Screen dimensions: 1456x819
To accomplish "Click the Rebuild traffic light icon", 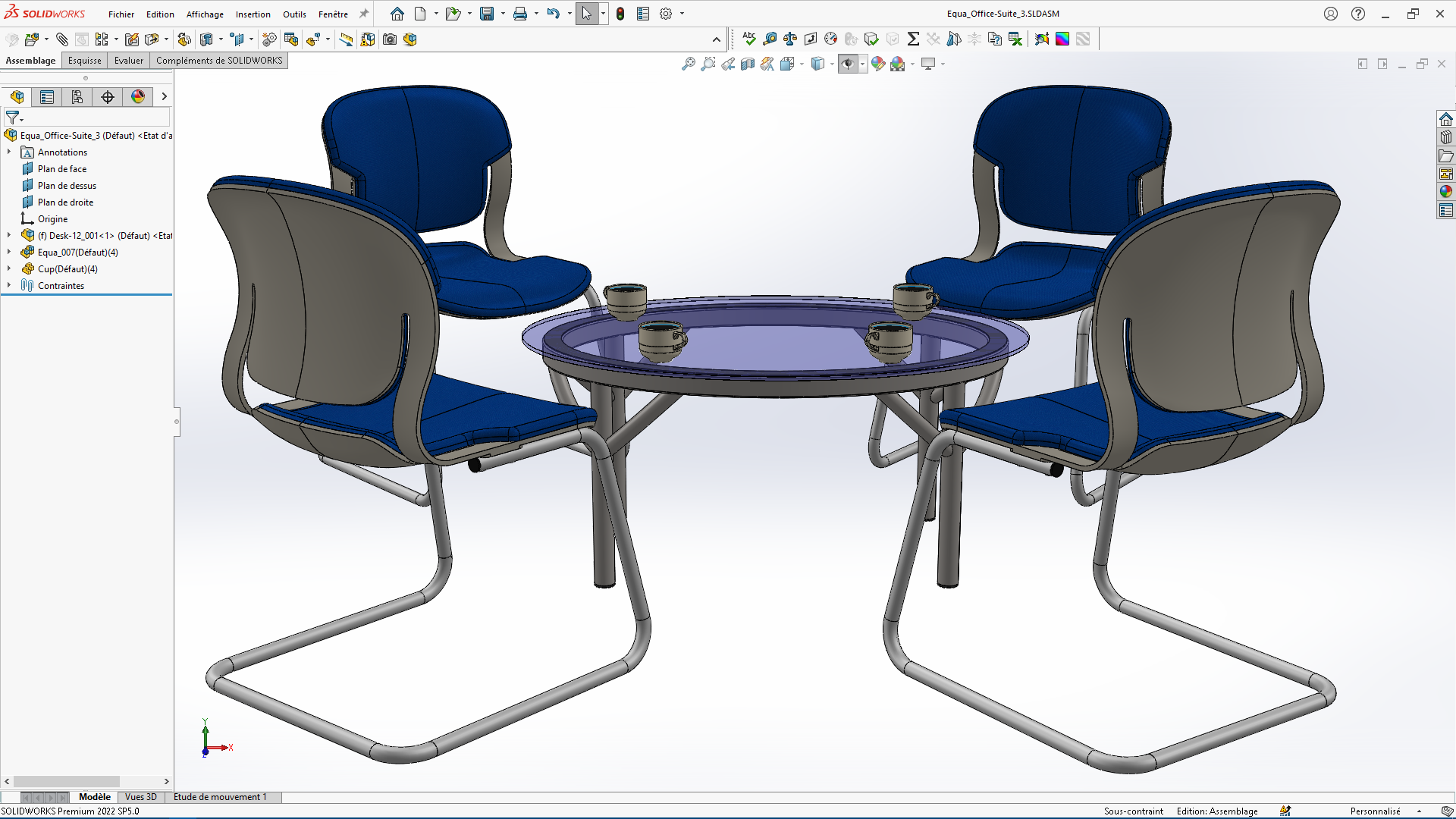I will coord(620,14).
